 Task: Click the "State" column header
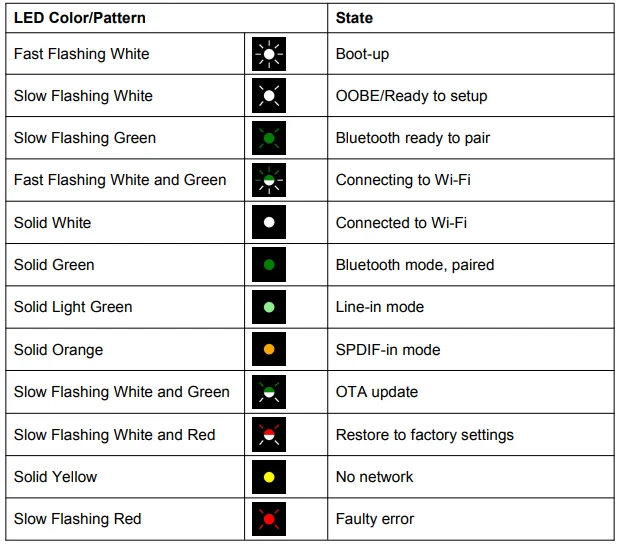355,18
